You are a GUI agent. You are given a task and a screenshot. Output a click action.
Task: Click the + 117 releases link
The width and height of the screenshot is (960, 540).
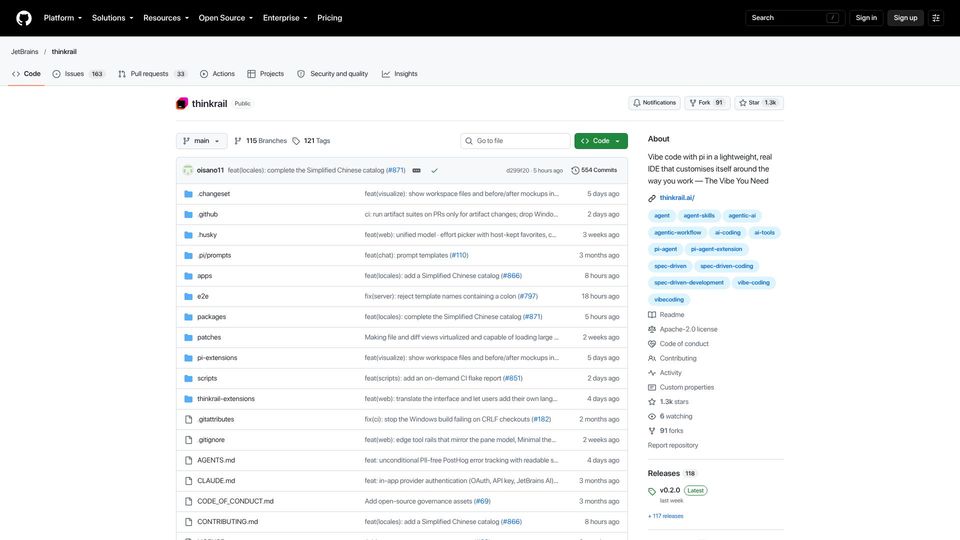[666, 516]
